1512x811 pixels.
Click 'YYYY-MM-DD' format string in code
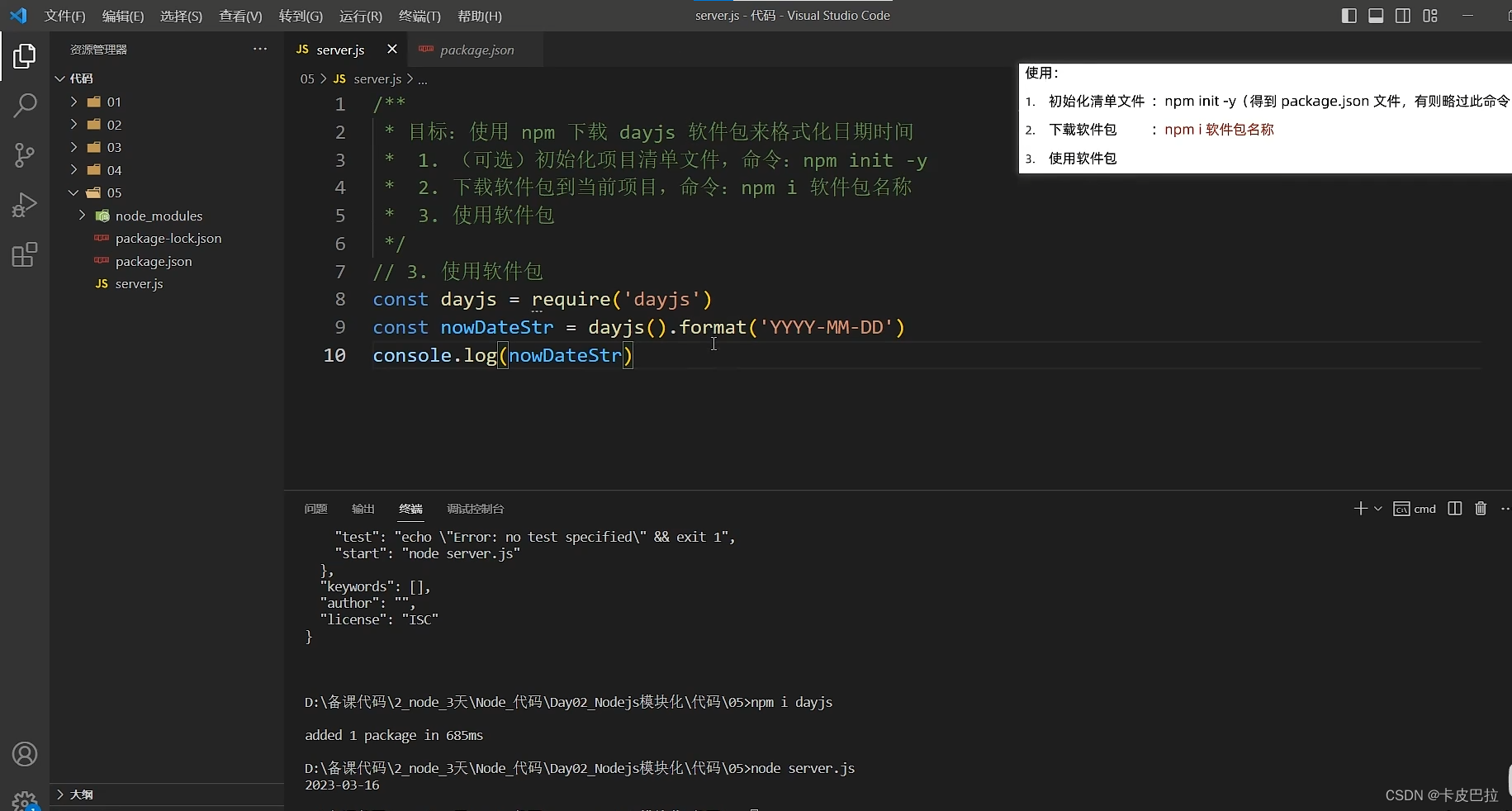click(x=827, y=327)
